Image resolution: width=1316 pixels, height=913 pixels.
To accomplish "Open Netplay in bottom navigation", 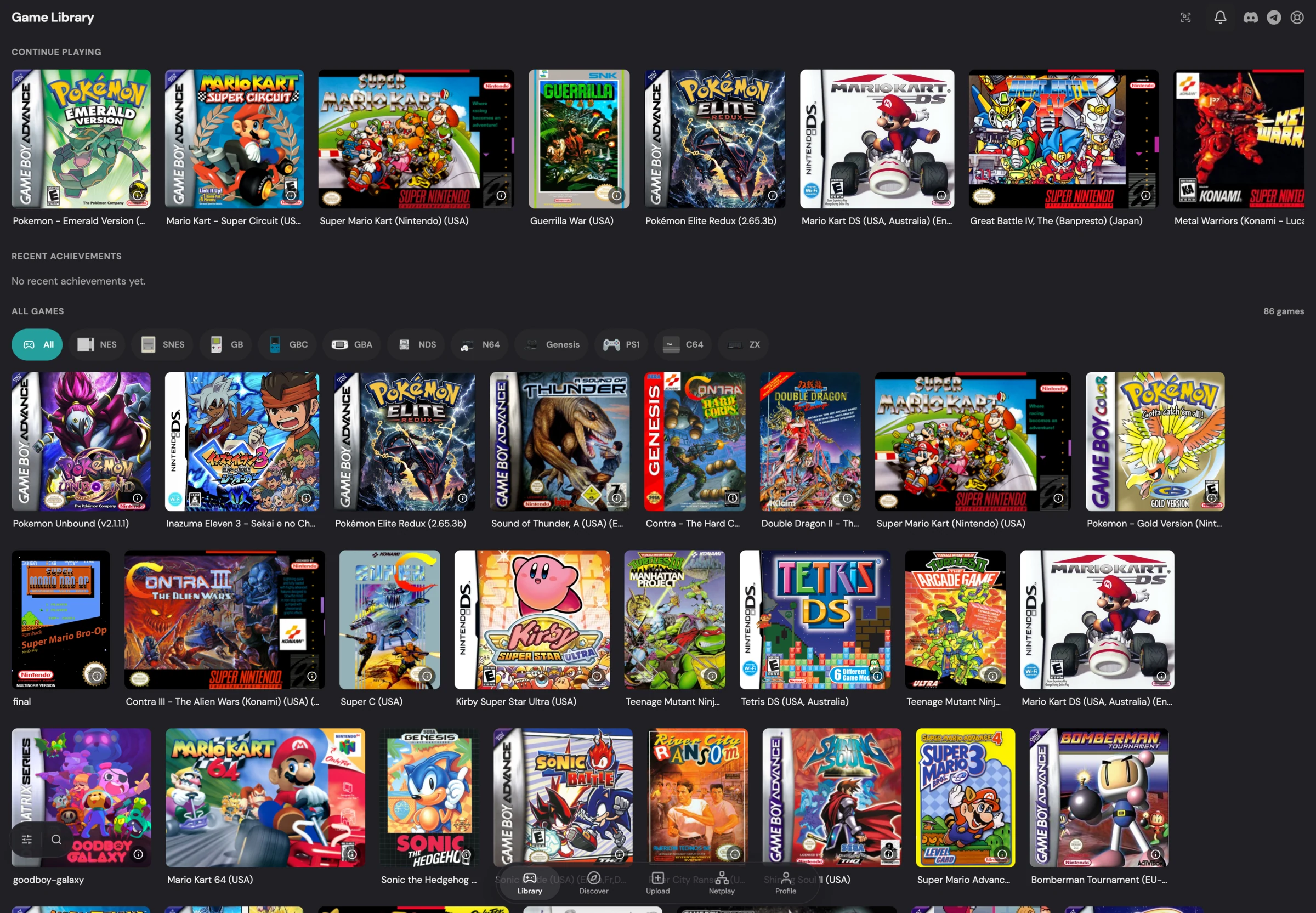I will pos(722,883).
